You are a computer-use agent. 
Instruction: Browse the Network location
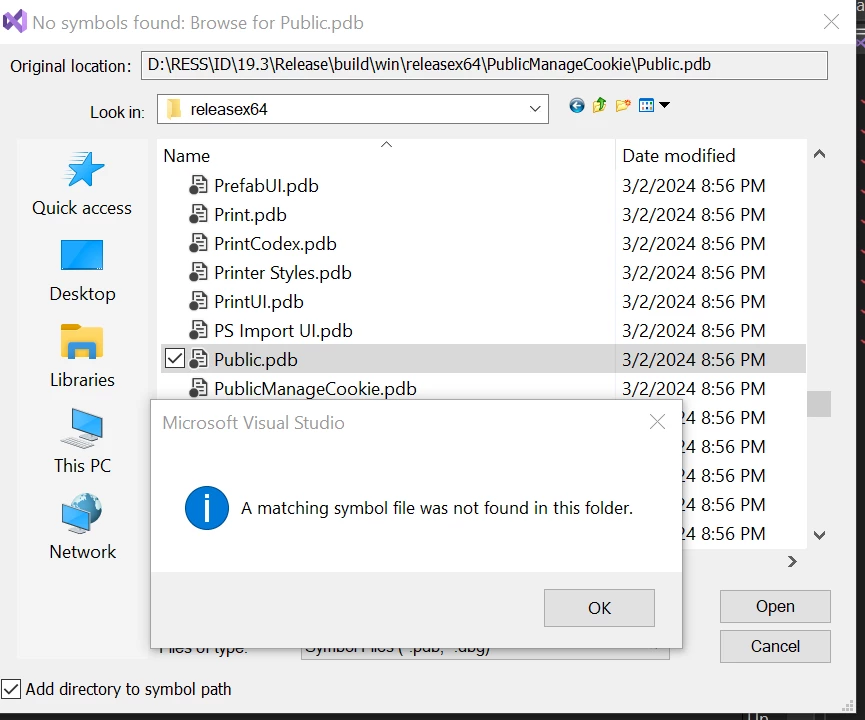pyautogui.click(x=82, y=527)
